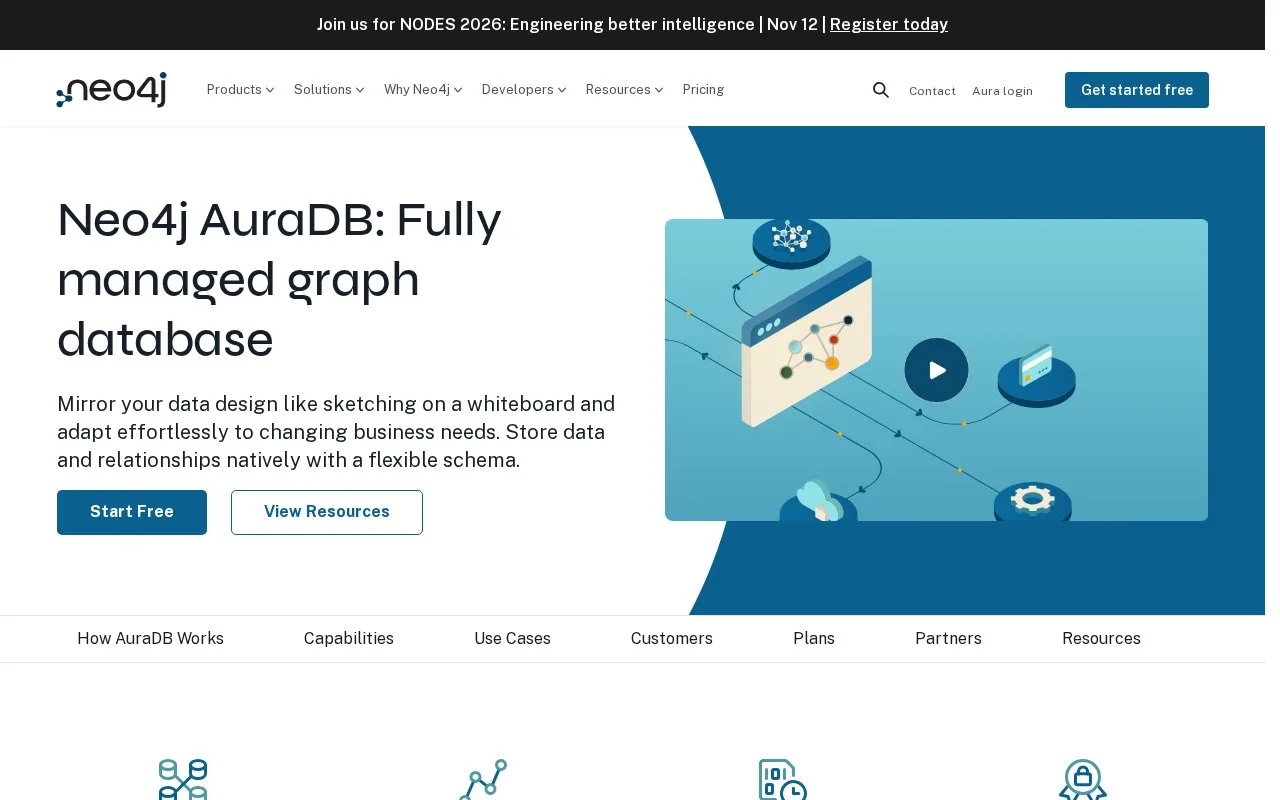Click the security lock badge icon
1280x800 pixels.
1083,780
